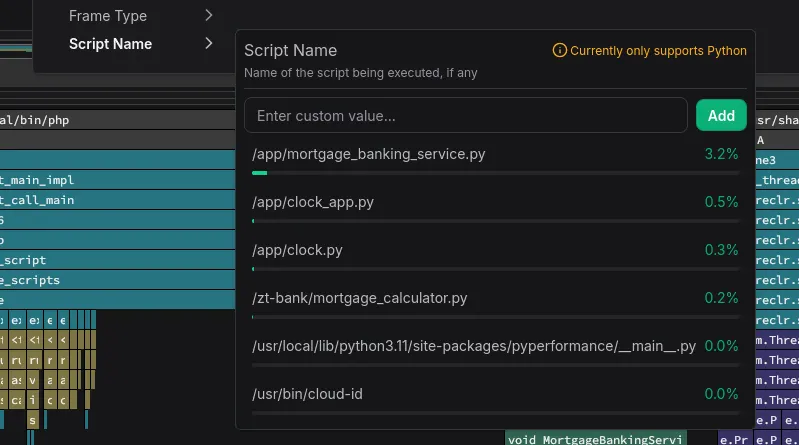Expand the Frame Type submenu chevron
Screen dimensions: 799x445
pyautogui.click(x=208, y=16)
